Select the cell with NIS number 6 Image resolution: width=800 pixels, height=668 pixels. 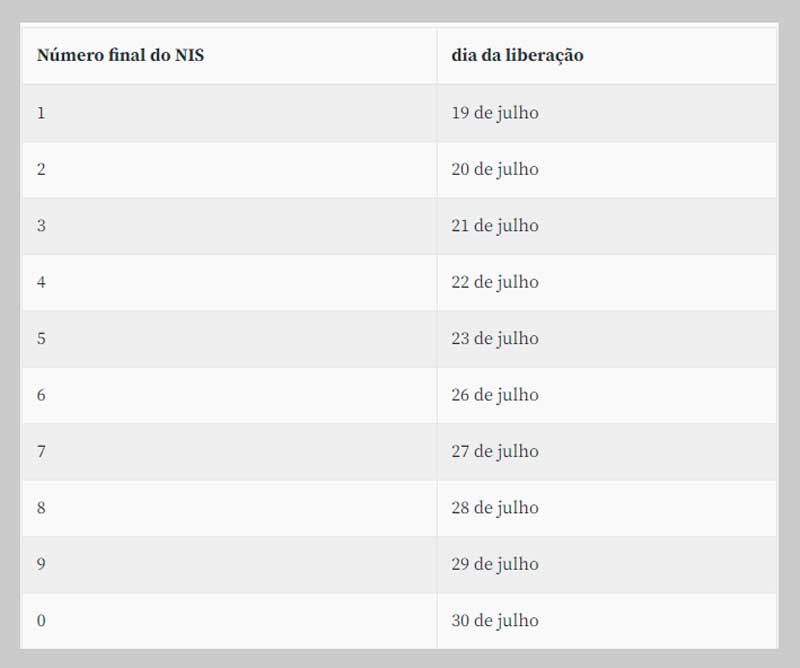coord(41,395)
